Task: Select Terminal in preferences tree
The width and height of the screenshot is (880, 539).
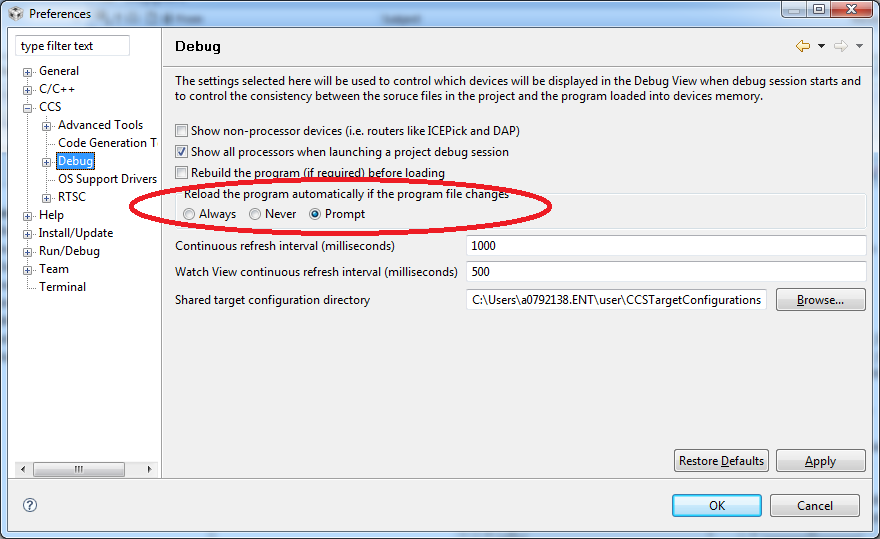Action: click(x=62, y=287)
